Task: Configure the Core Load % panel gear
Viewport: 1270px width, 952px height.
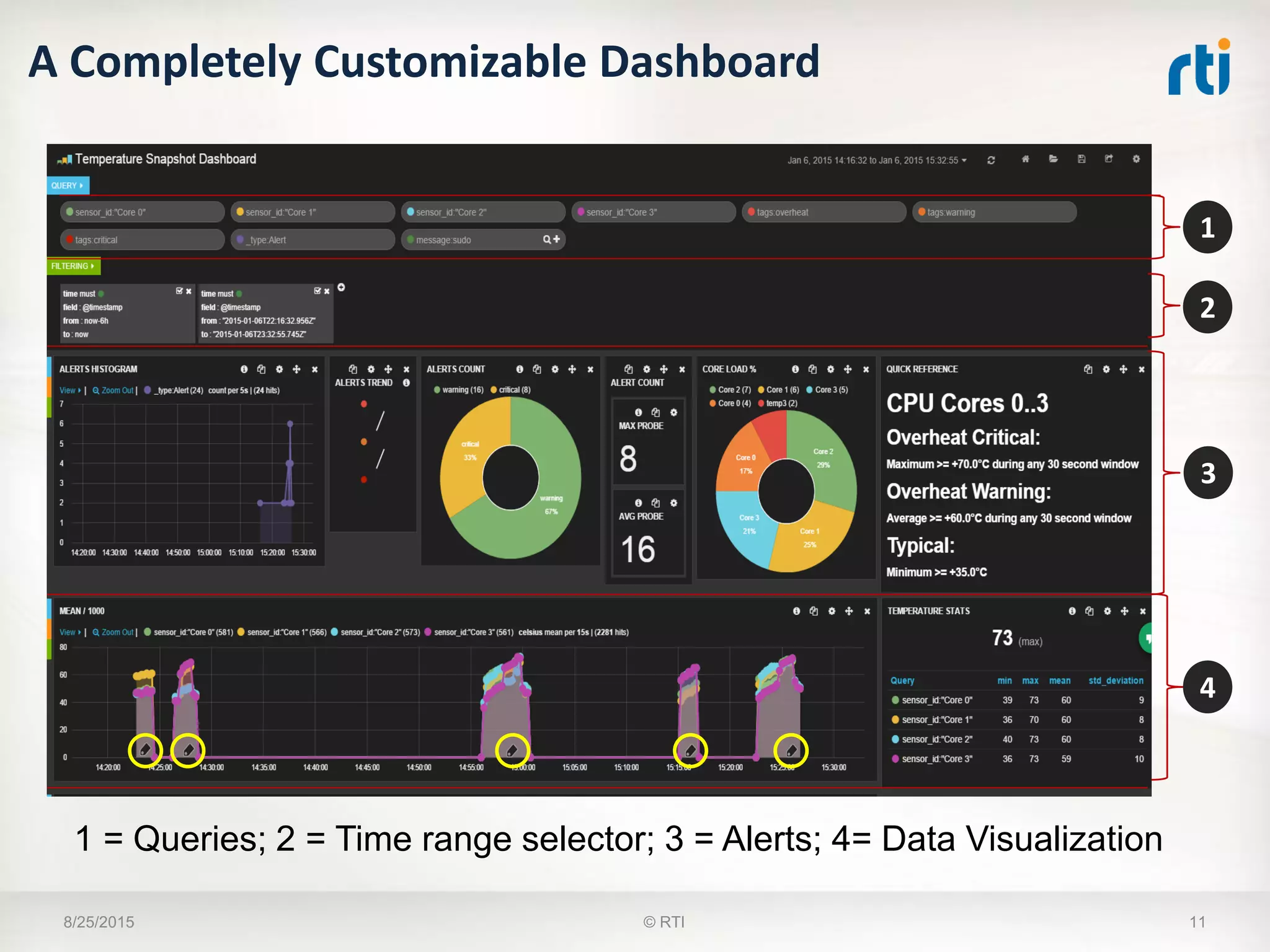Action: point(830,369)
